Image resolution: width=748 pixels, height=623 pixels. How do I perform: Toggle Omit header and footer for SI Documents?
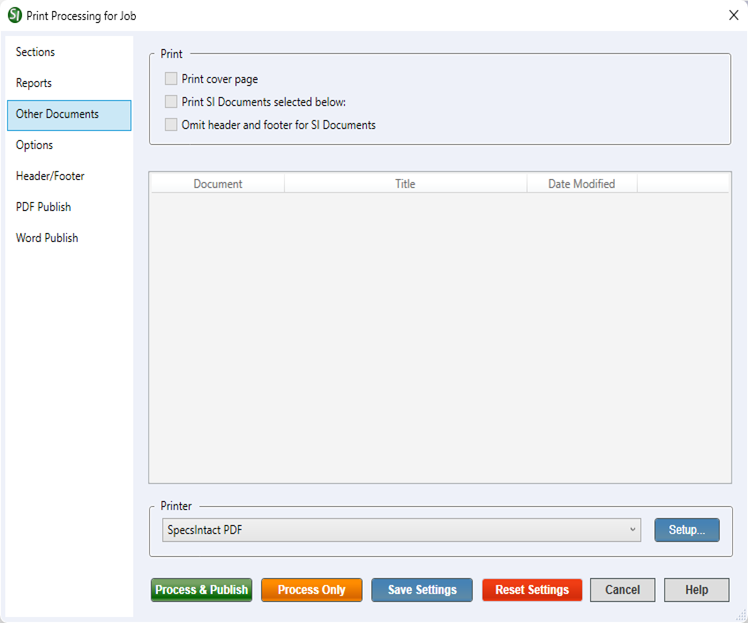point(171,125)
